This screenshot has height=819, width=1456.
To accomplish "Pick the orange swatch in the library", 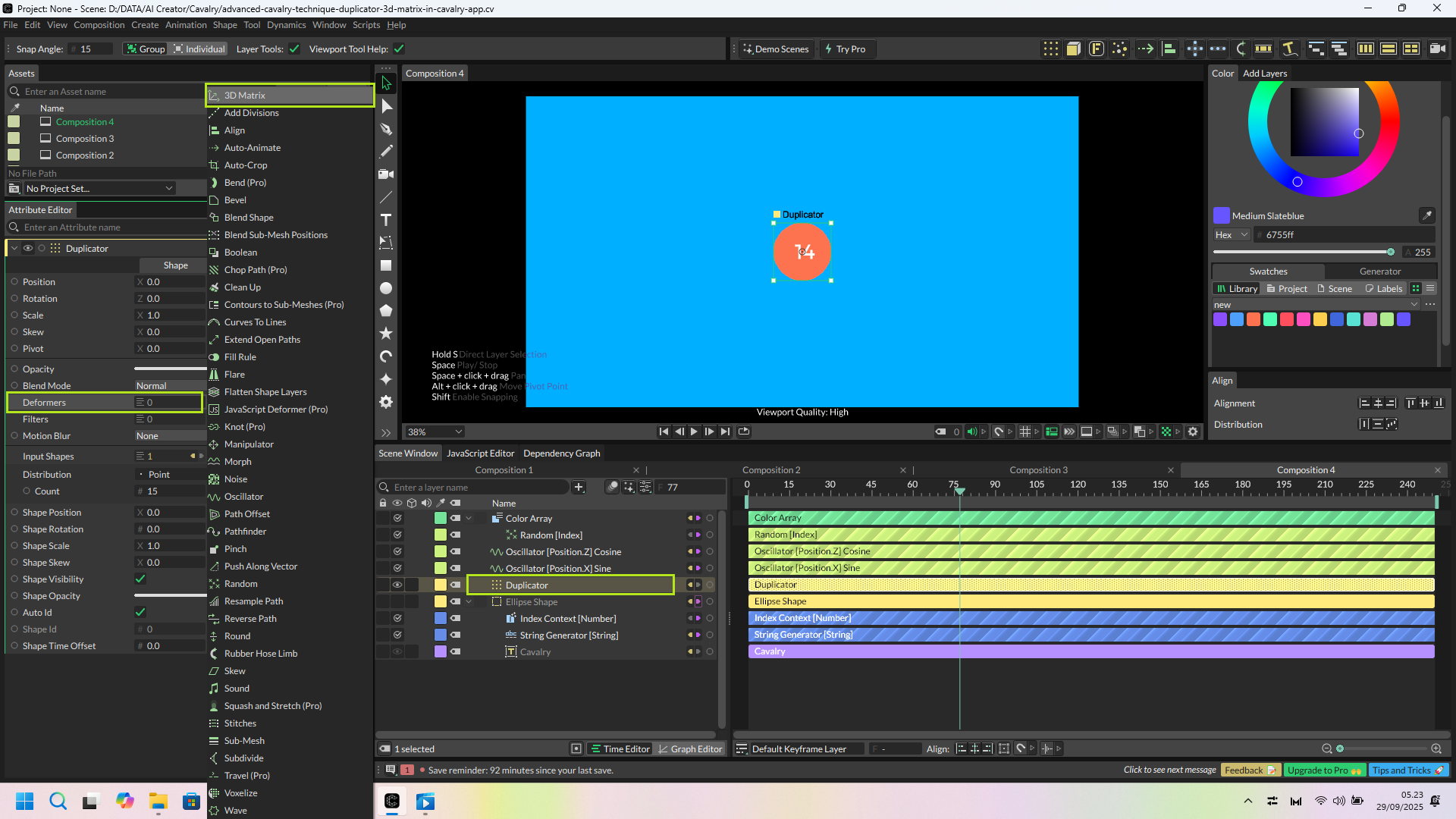I will point(1253,319).
